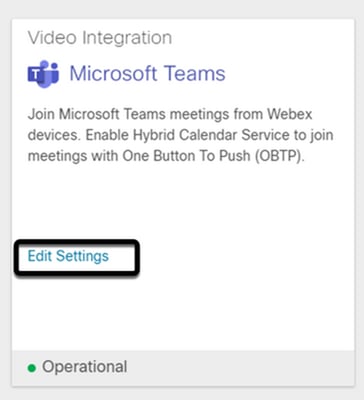This screenshot has width=364, height=400.
Task: Click the word Settings in the link
Action: pyautogui.click(x=82, y=256)
